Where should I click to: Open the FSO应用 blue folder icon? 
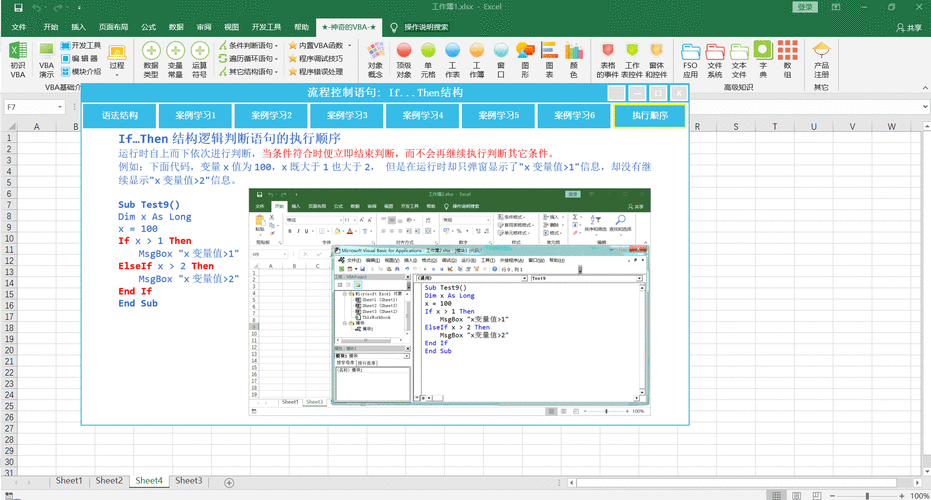pos(690,59)
